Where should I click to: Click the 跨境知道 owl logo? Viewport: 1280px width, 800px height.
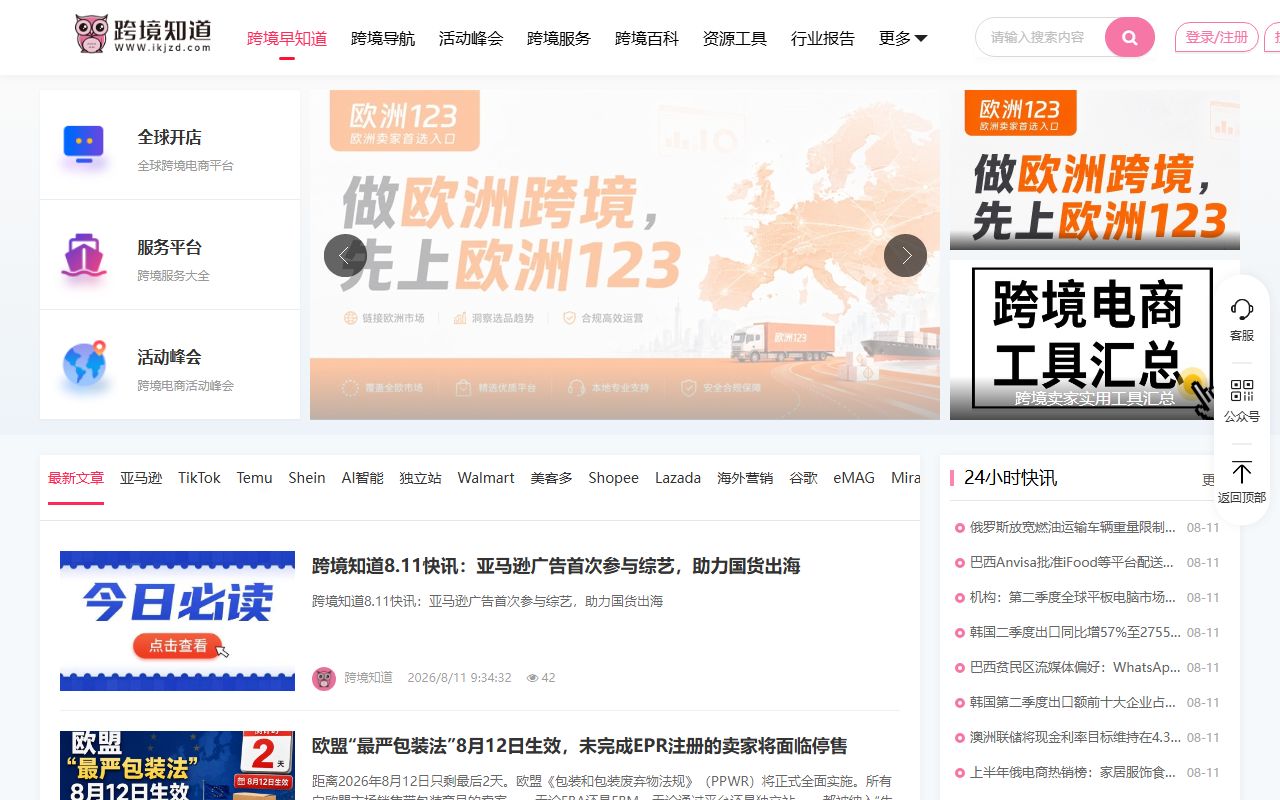[143, 34]
